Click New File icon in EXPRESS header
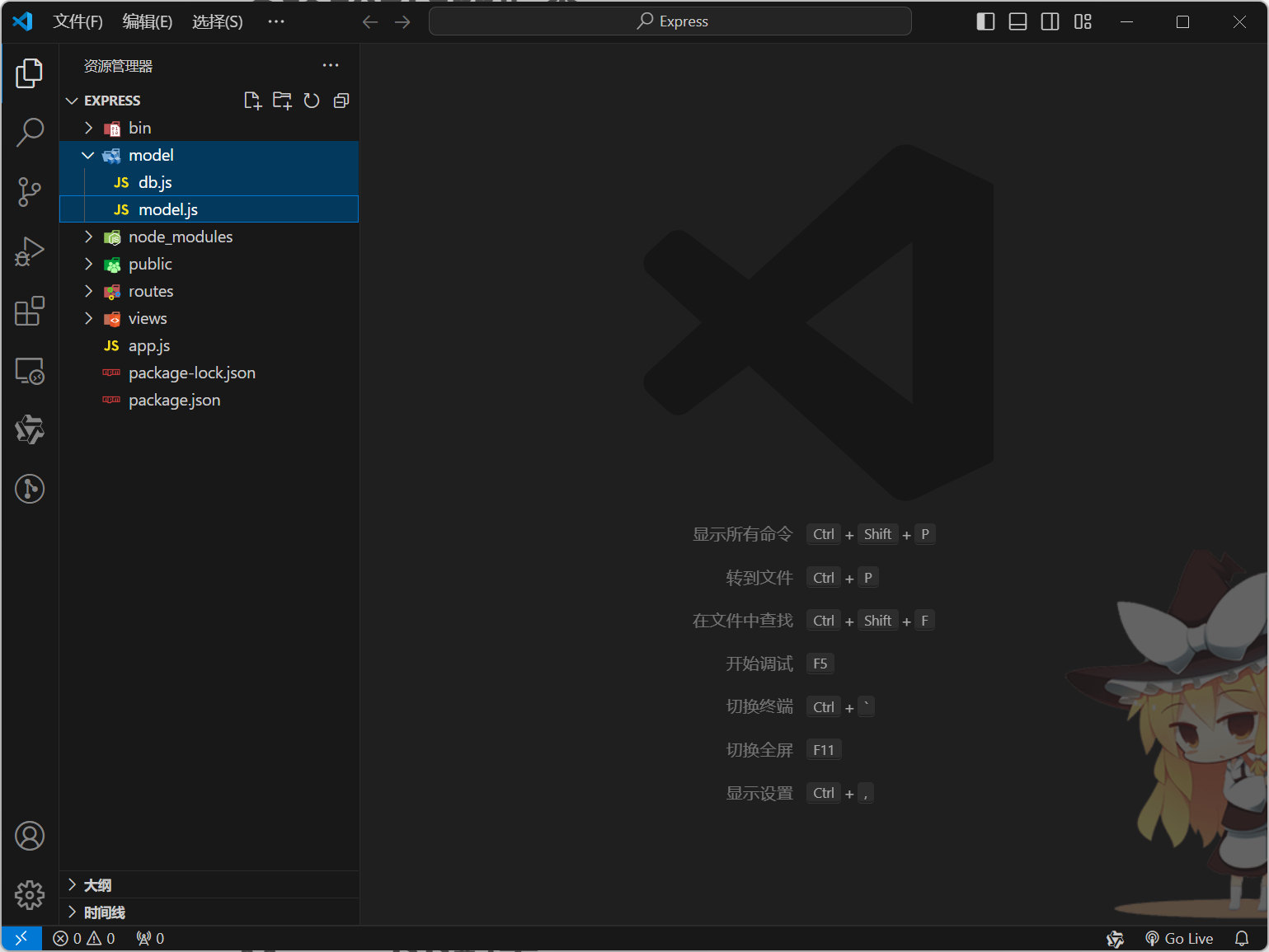Image resolution: width=1269 pixels, height=952 pixels. coord(252,101)
